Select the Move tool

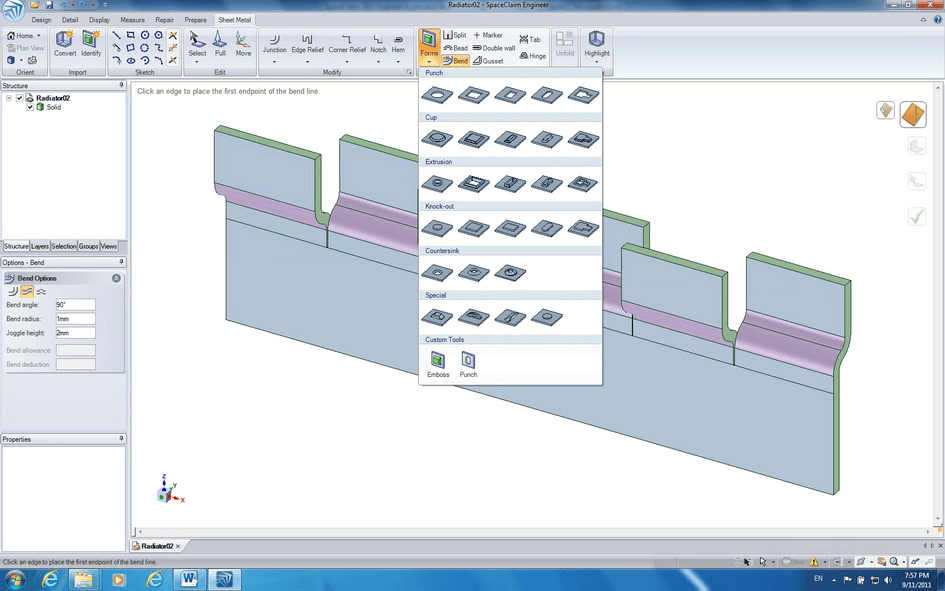pyautogui.click(x=243, y=44)
